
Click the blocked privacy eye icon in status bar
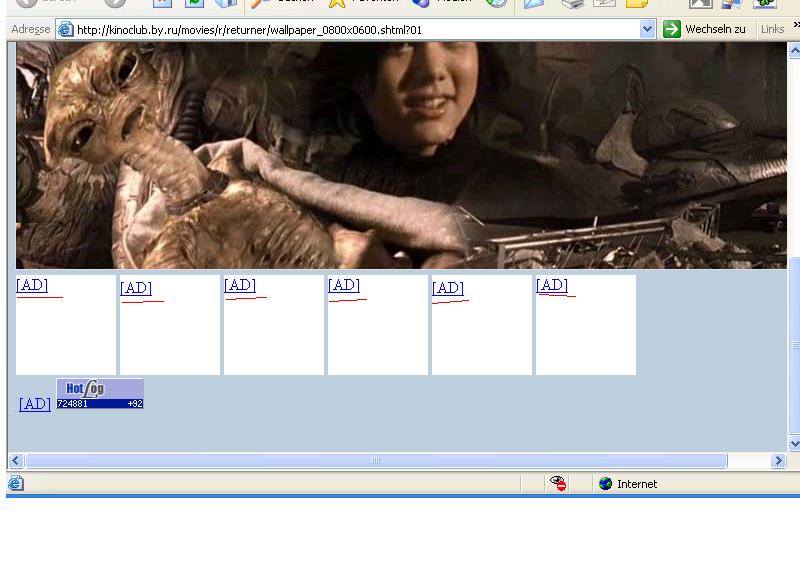click(558, 484)
